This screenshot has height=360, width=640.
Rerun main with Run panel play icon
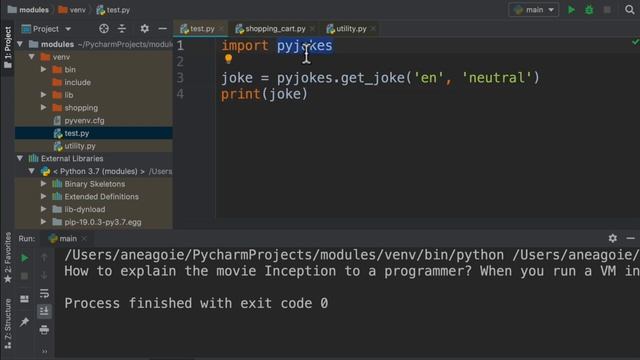tap(24, 258)
